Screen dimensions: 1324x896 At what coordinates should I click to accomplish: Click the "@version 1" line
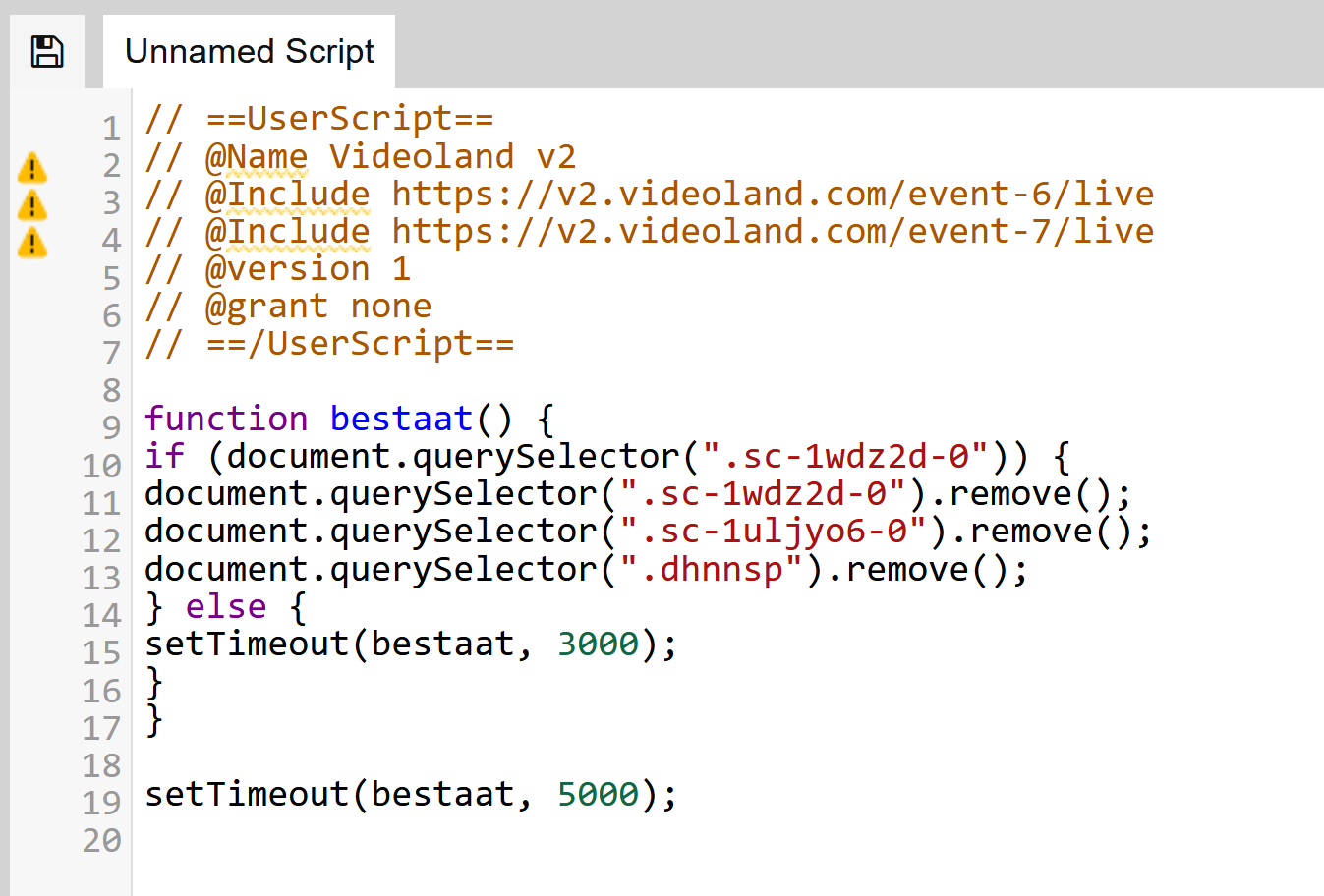[x=278, y=268]
